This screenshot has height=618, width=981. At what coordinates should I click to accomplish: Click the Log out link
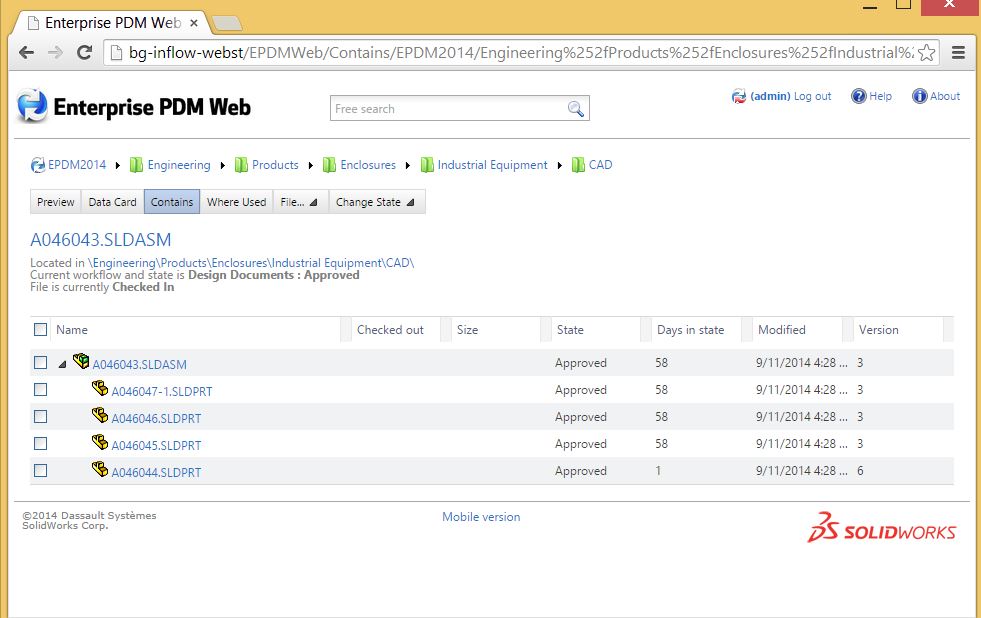tap(812, 96)
